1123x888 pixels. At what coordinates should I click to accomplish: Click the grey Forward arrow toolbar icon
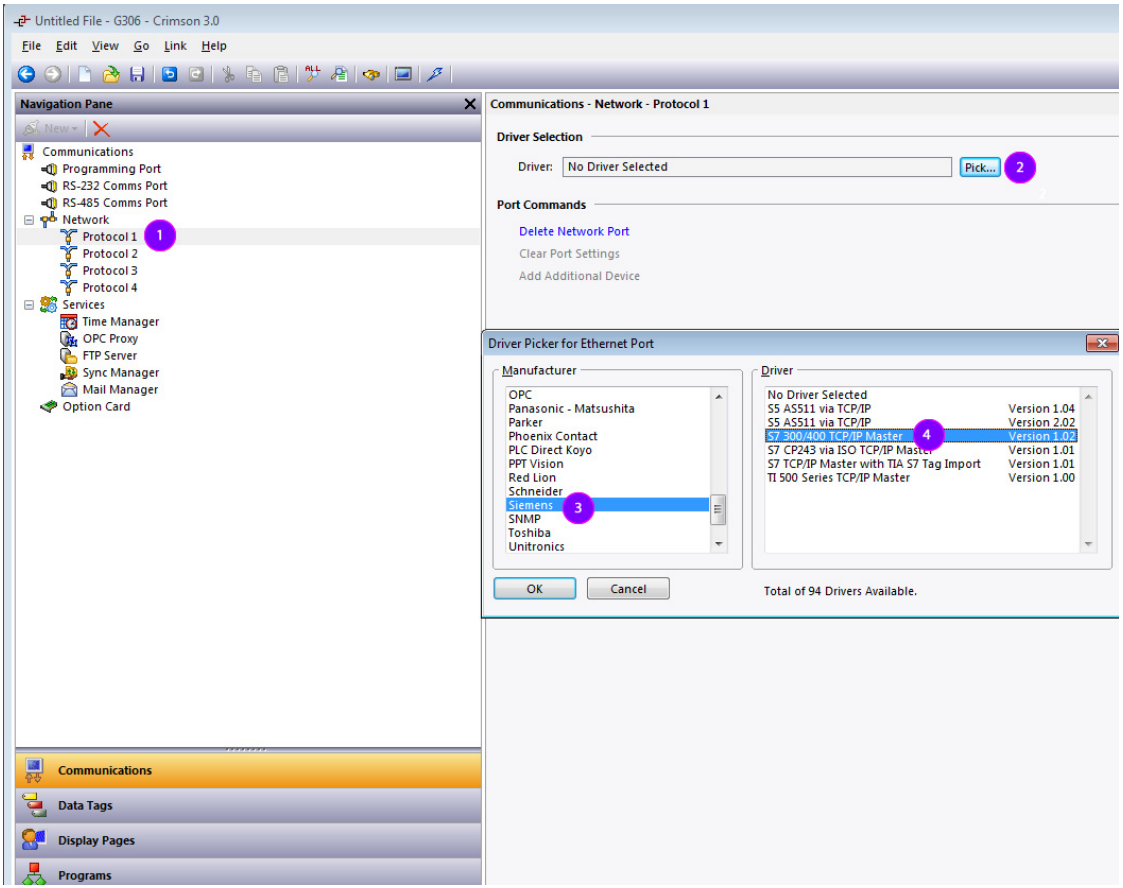pos(52,74)
